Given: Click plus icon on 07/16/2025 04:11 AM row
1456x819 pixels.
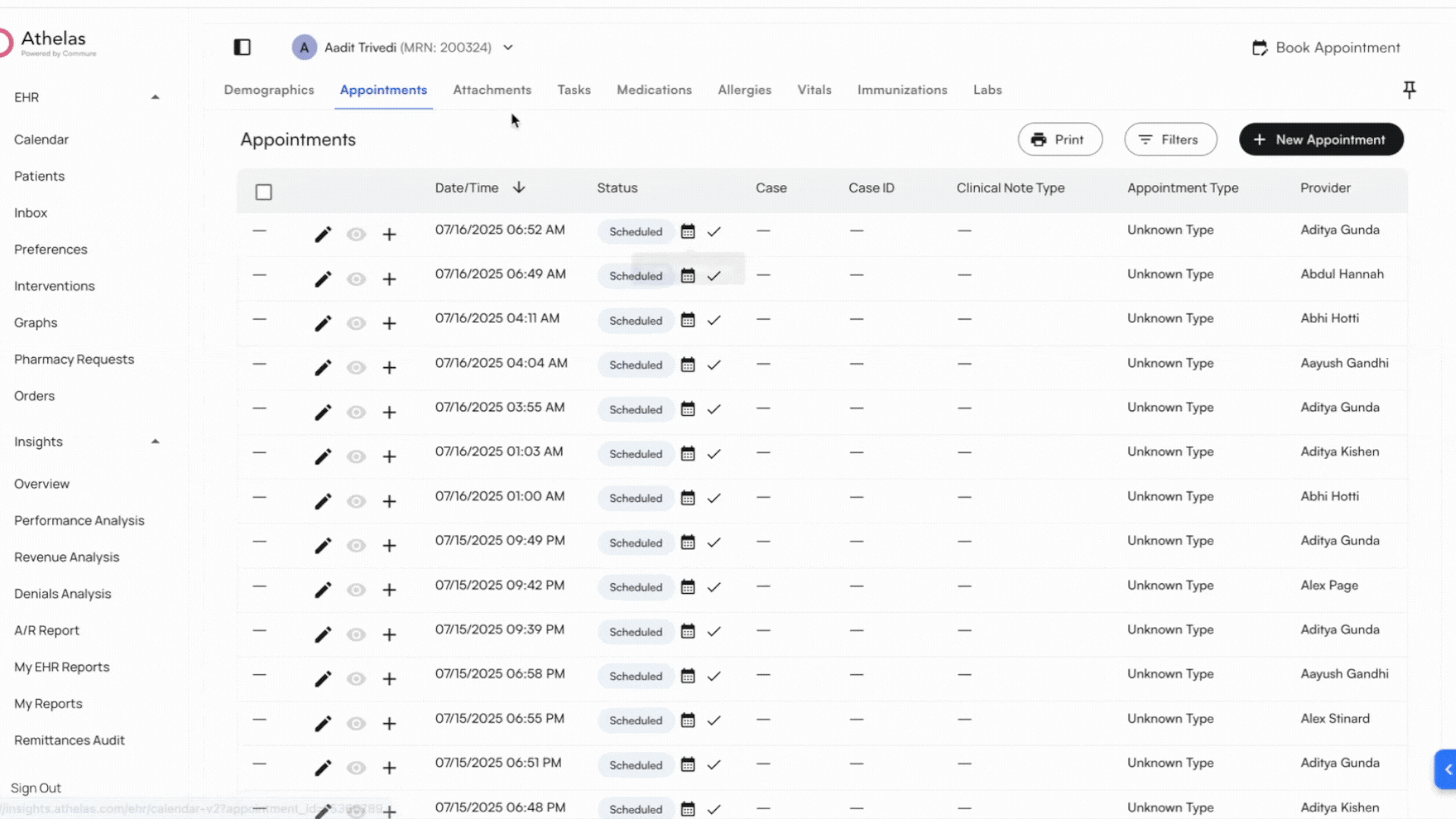Looking at the screenshot, I should pos(389,324).
